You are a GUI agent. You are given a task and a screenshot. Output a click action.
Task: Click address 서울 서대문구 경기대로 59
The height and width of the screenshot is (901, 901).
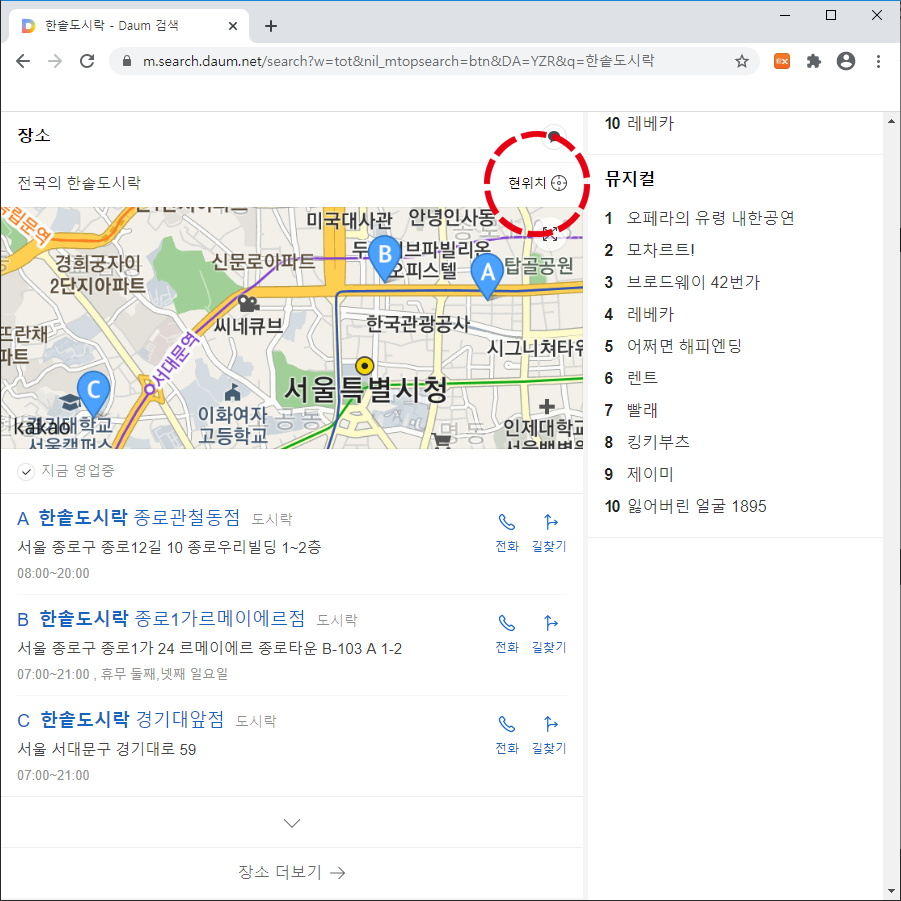click(x=107, y=749)
